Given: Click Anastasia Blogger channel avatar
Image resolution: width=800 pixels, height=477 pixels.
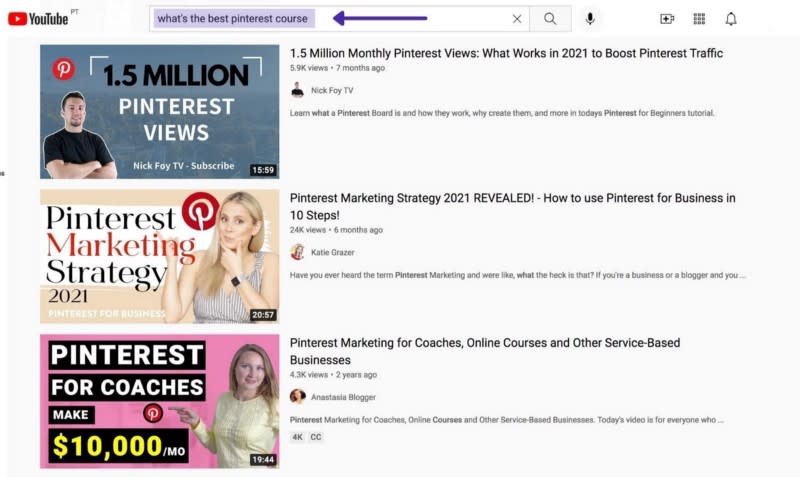Looking at the screenshot, I should (297, 396).
